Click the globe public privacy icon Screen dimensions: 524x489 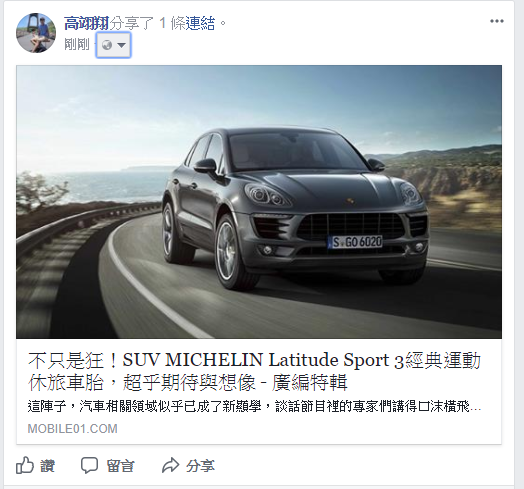pos(107,45)
